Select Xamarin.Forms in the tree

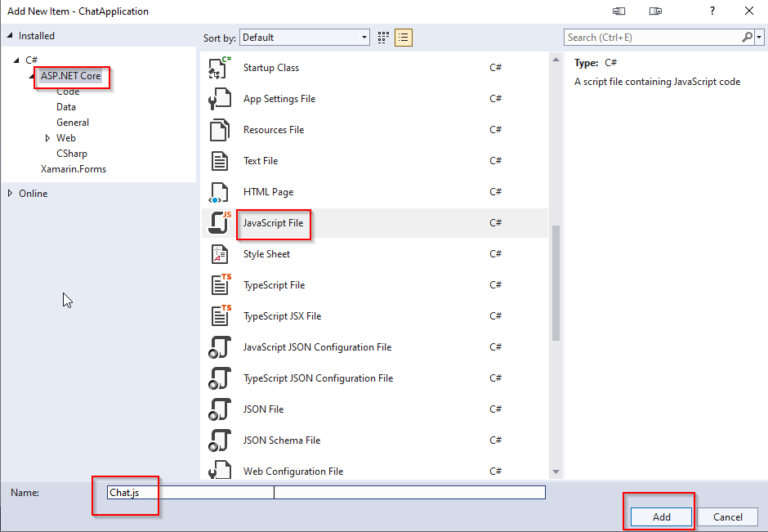click(73, 169)
